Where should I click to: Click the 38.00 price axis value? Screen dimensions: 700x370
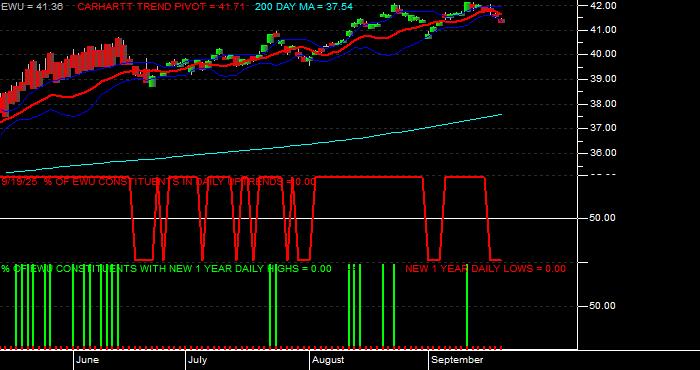[603, 104]
